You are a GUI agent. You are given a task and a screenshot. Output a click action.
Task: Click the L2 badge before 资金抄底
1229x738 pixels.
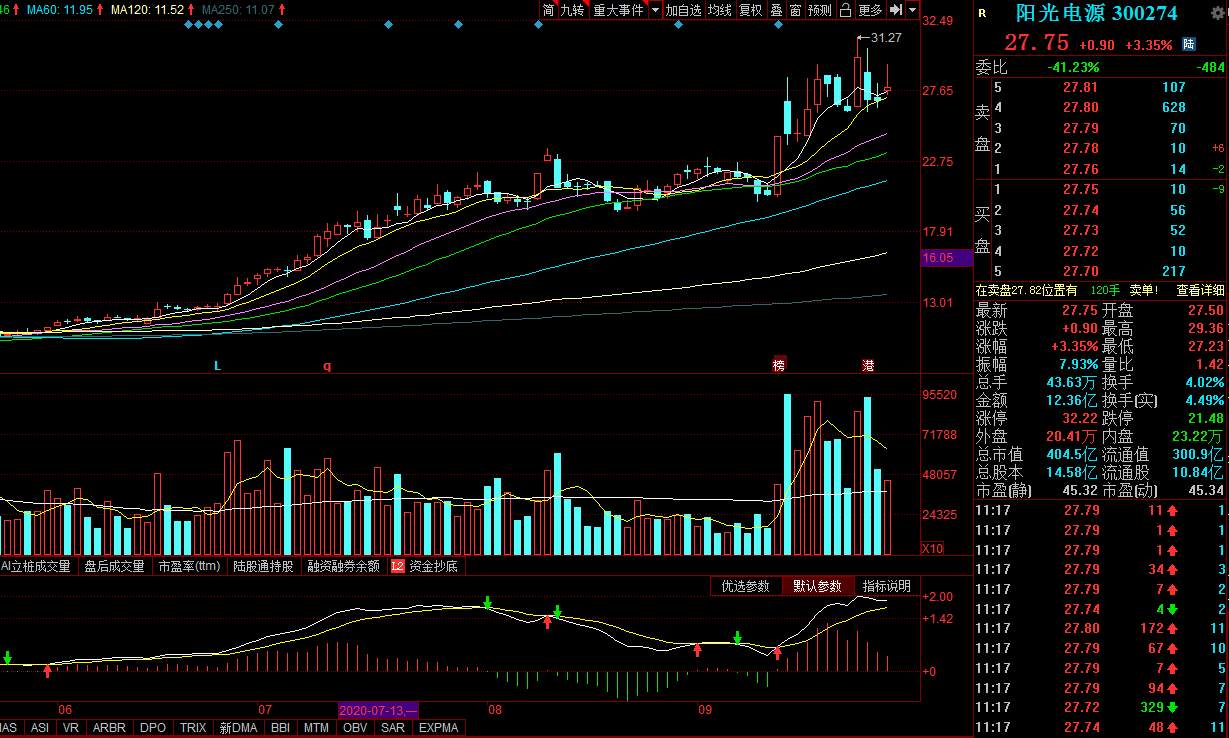397,566
